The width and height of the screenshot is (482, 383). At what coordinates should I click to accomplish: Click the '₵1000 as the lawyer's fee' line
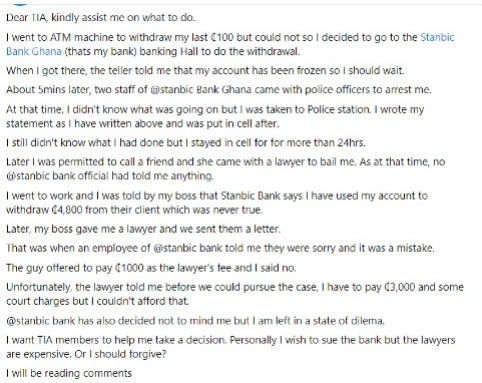151,268
